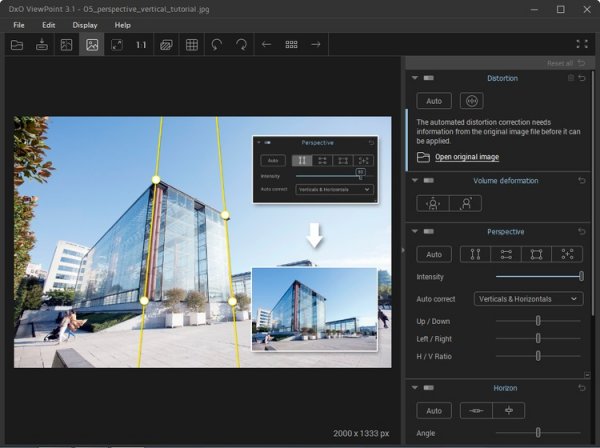Open the Auto correct Verticals & Horizontals dropdown
Screen dimensions: 600x448
pos(541,299)
